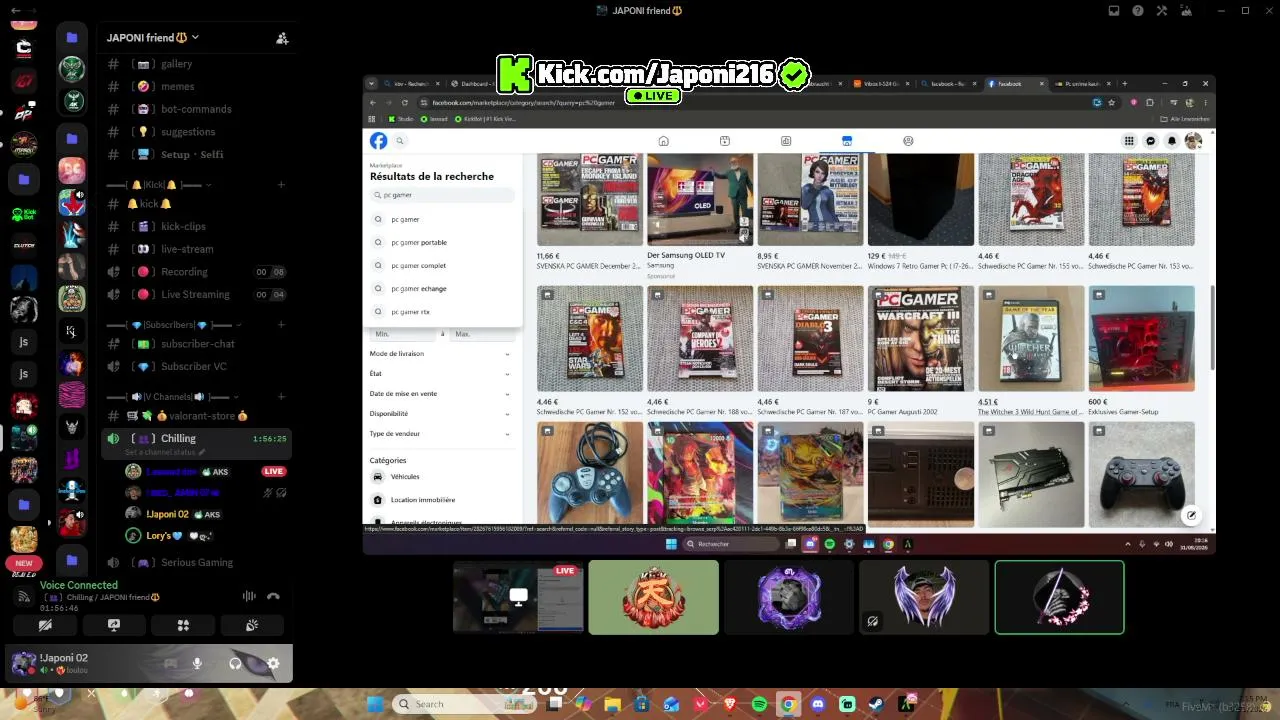Open the Facebook tab in shared browser
Image resolution: width=1280 pixels, height=720 pixels.
1013,84
